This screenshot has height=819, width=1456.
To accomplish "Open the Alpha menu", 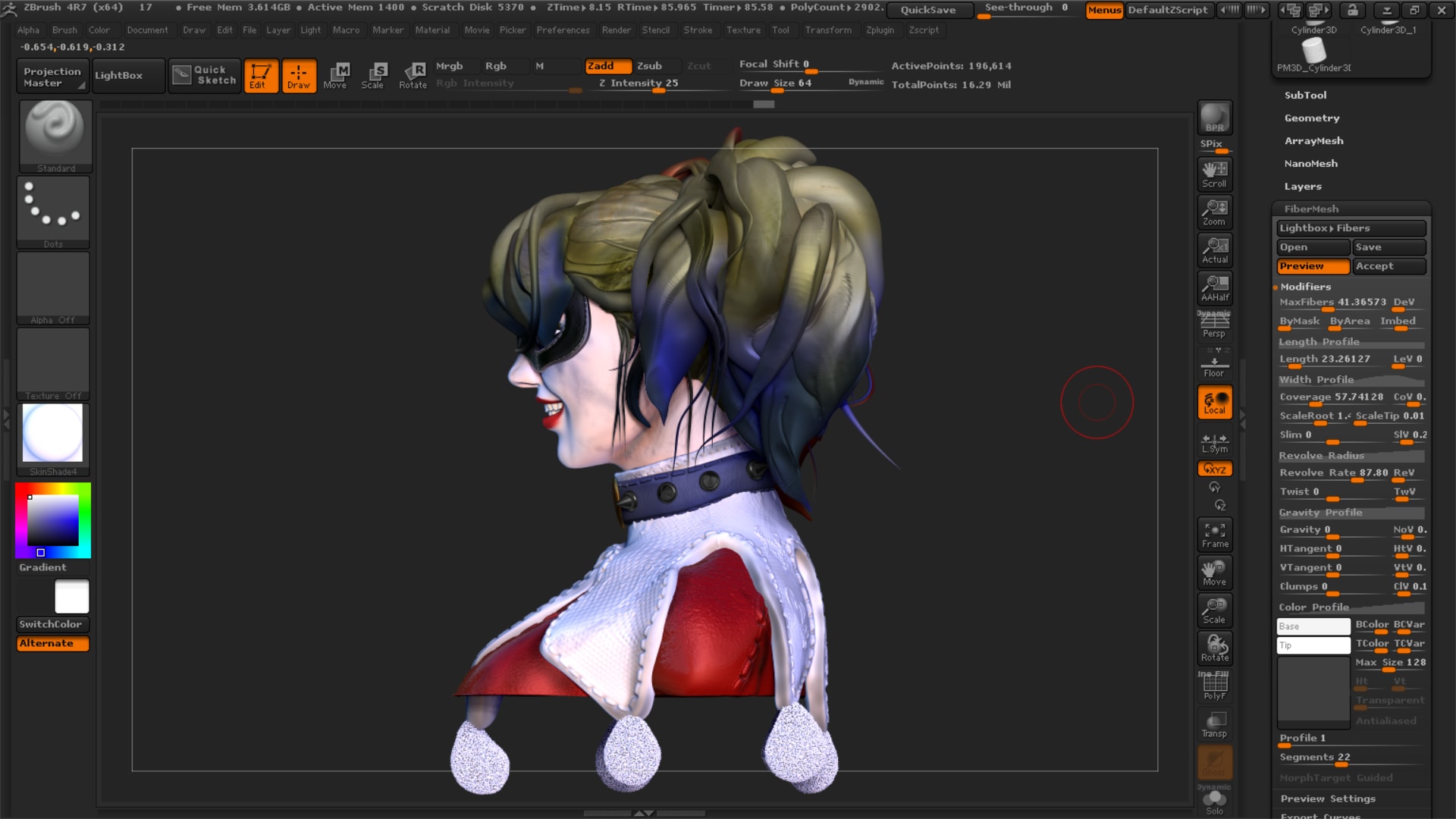I will coord(28,30).
